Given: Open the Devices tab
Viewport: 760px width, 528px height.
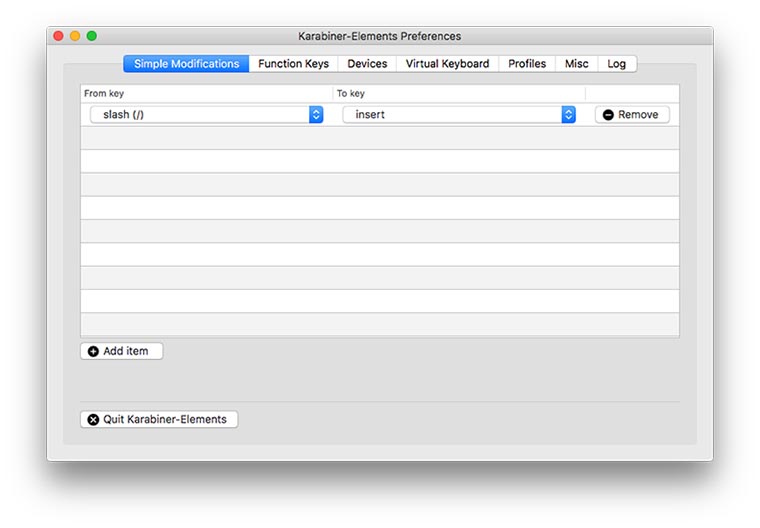Looking at the screenshot, I should [x=367, y=64].
